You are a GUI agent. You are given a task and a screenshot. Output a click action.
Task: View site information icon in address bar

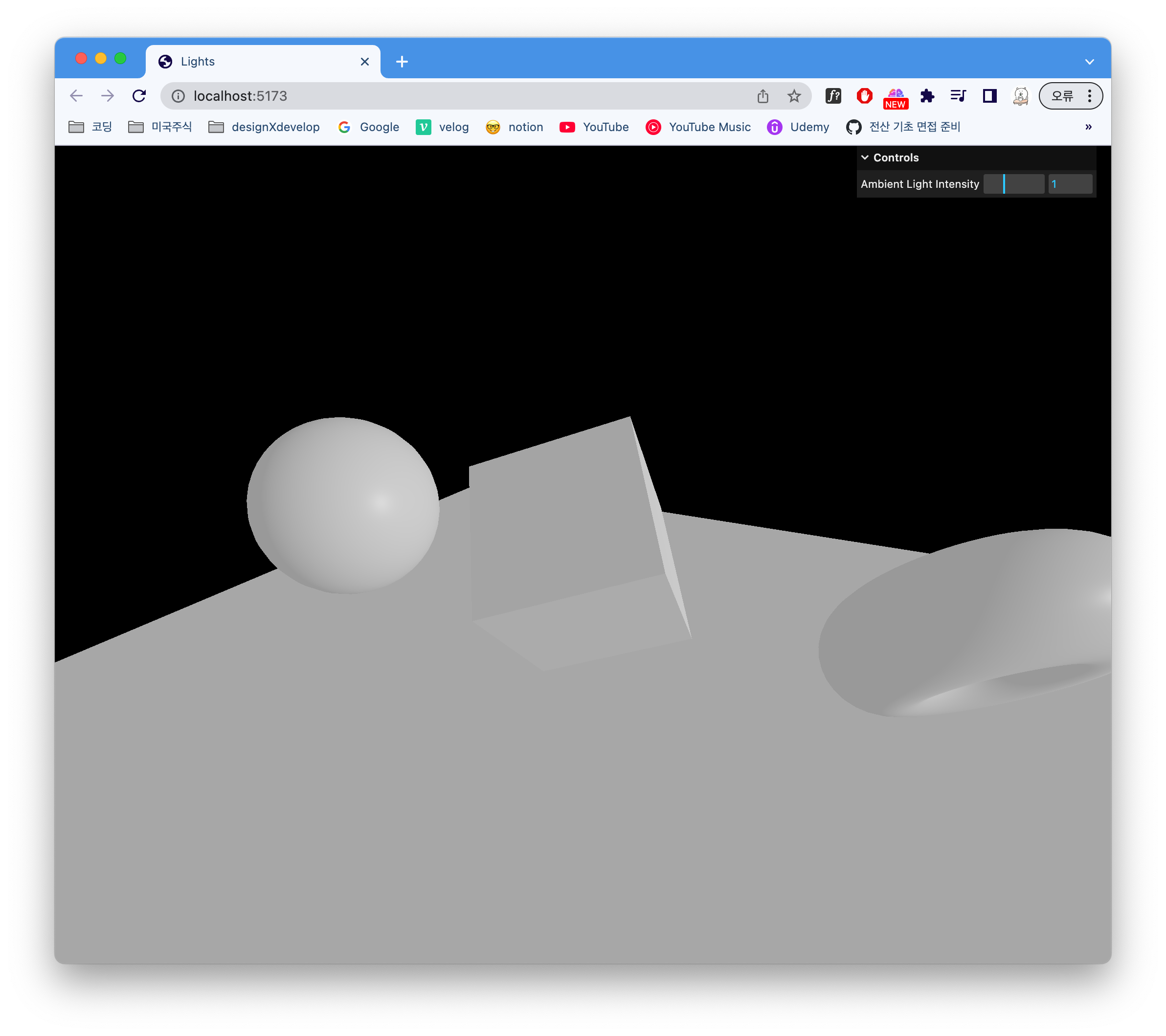click(178, 96)
